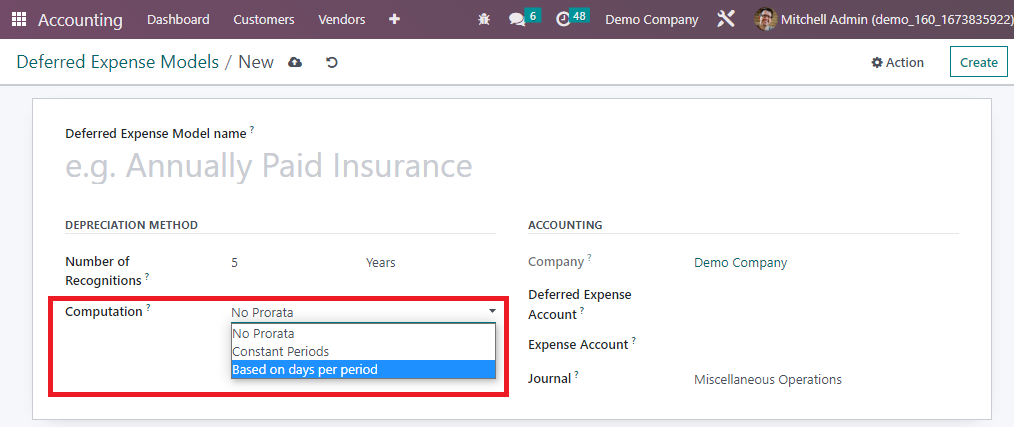Image resolution: width=1014 pixels, height=427 pixels.
Task: Click the plus icon in the navbar
Action: coord(394,19)
